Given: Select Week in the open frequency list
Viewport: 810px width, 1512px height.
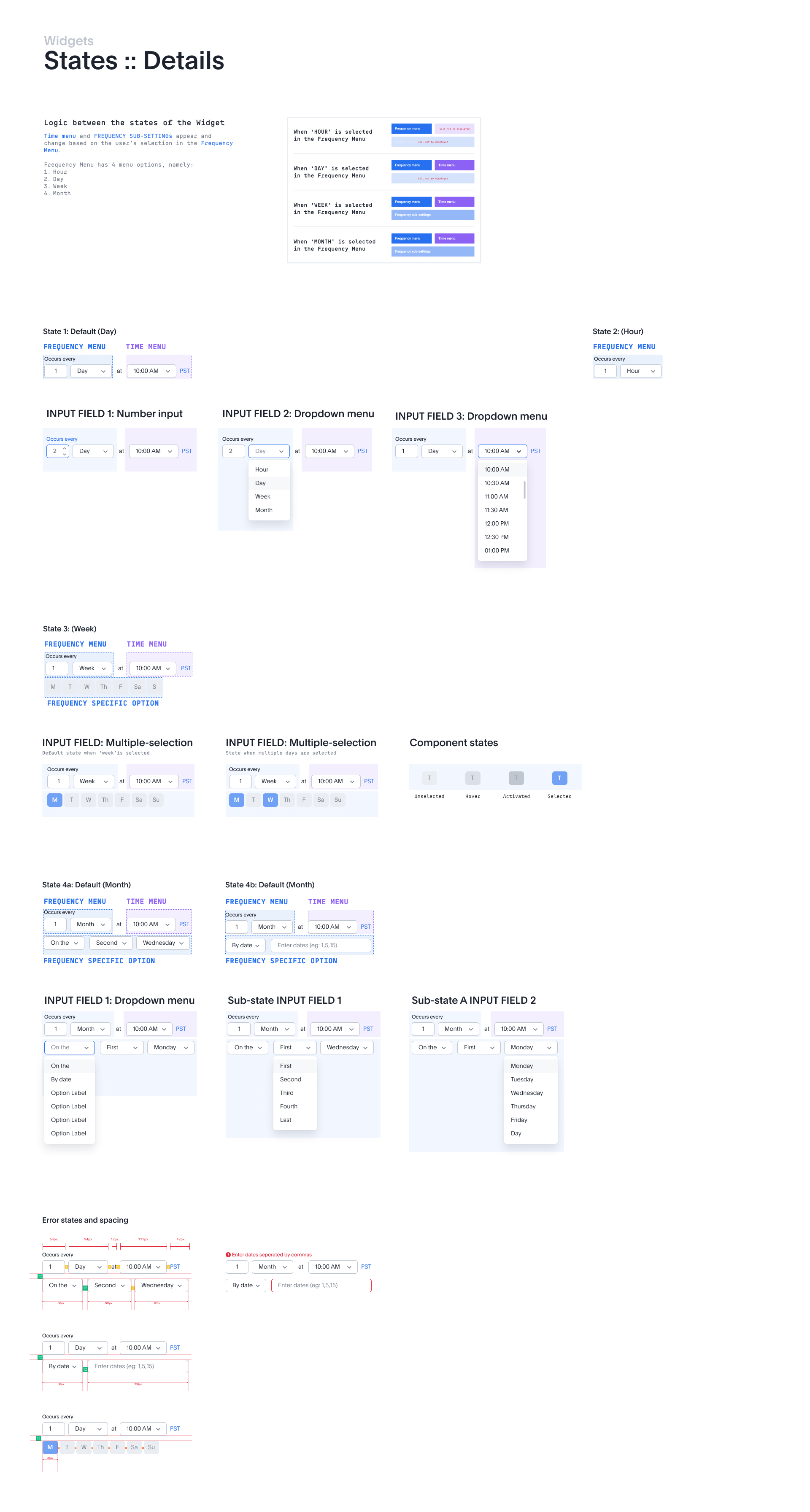Looking at the screenshot, I should point(262,496).
